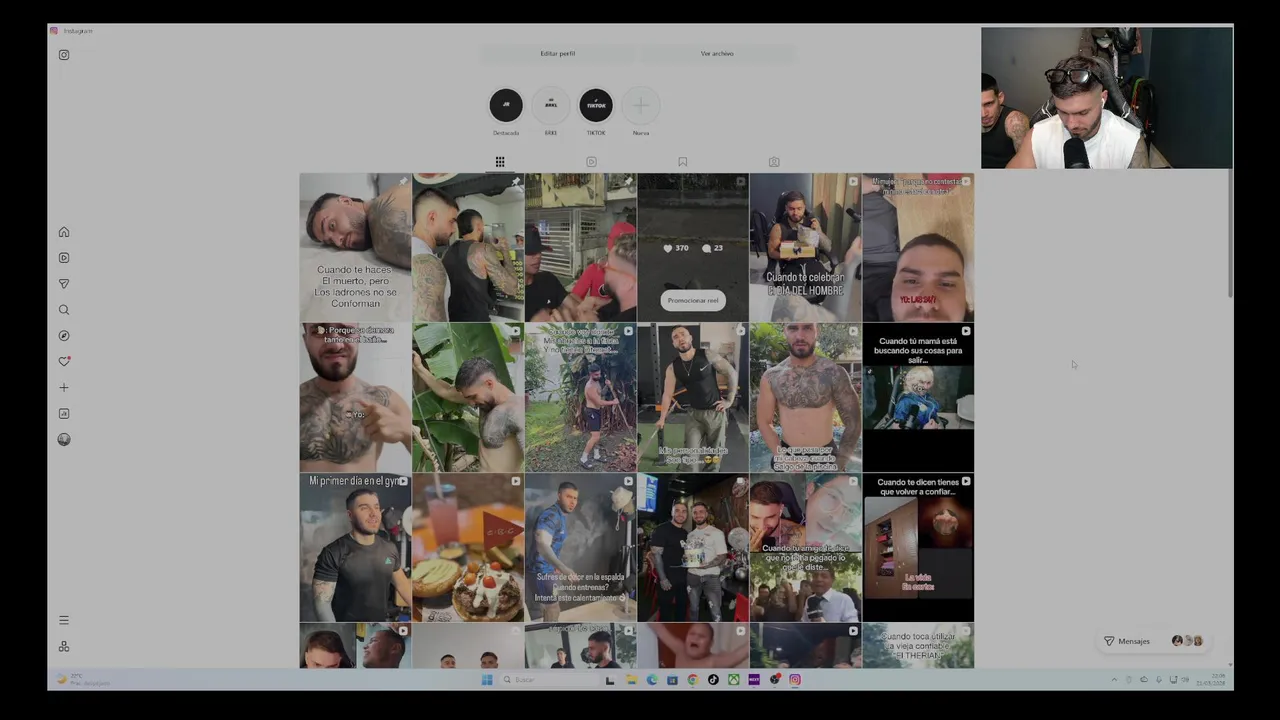This screenshot has height=720, width=1280.
Task: Open post 'Cuando te dicen tienes que volver a confiar'
Action: (918, 547)
